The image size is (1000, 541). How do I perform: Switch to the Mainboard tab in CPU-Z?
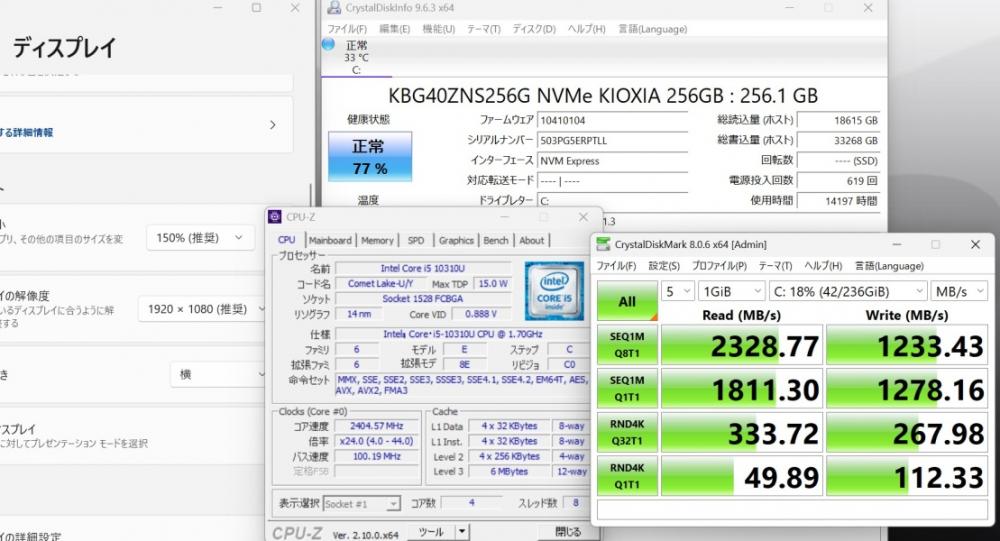(x=330, y=240)
